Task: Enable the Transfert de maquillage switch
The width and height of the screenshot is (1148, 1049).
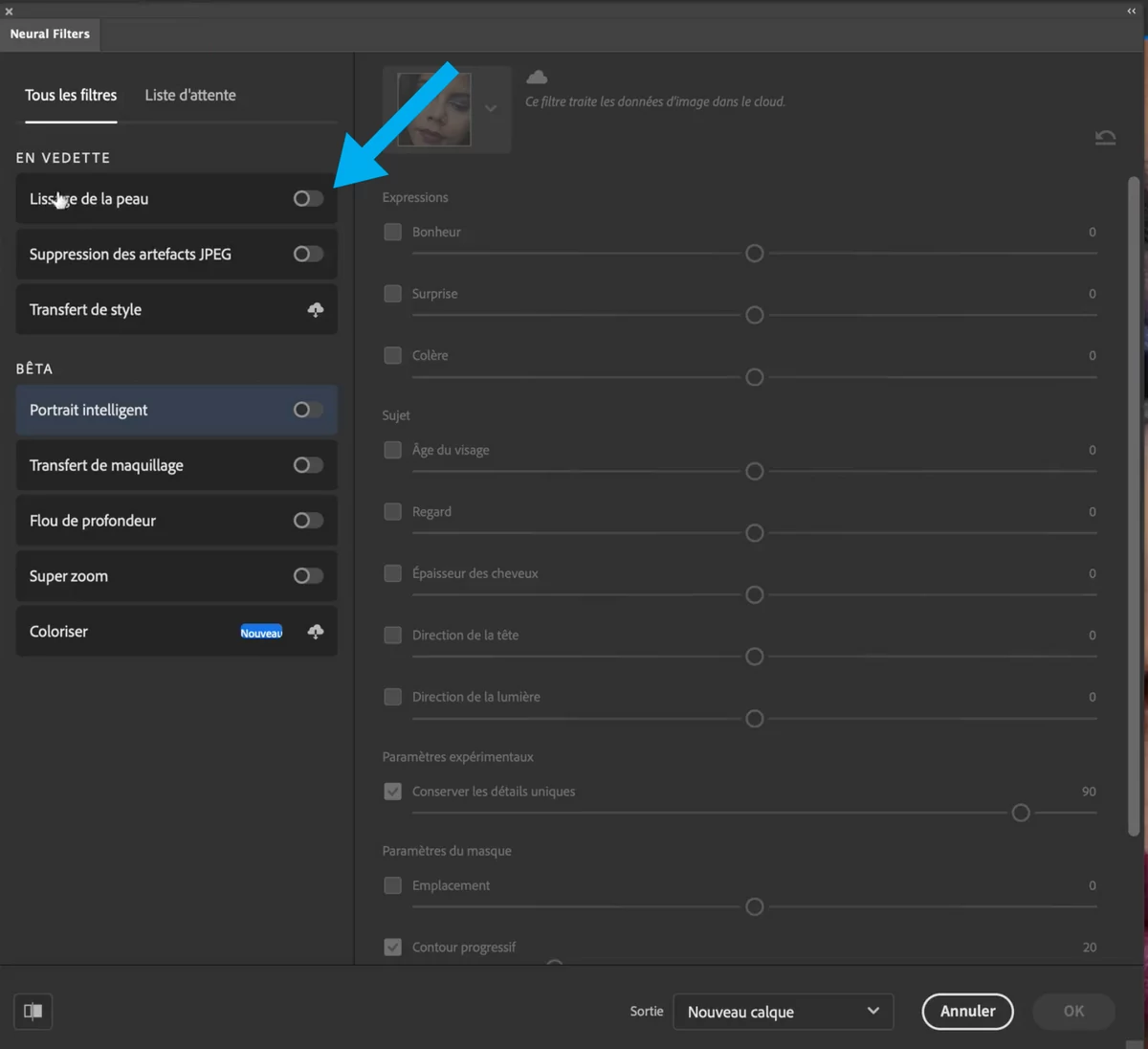Action: [308, 465]
